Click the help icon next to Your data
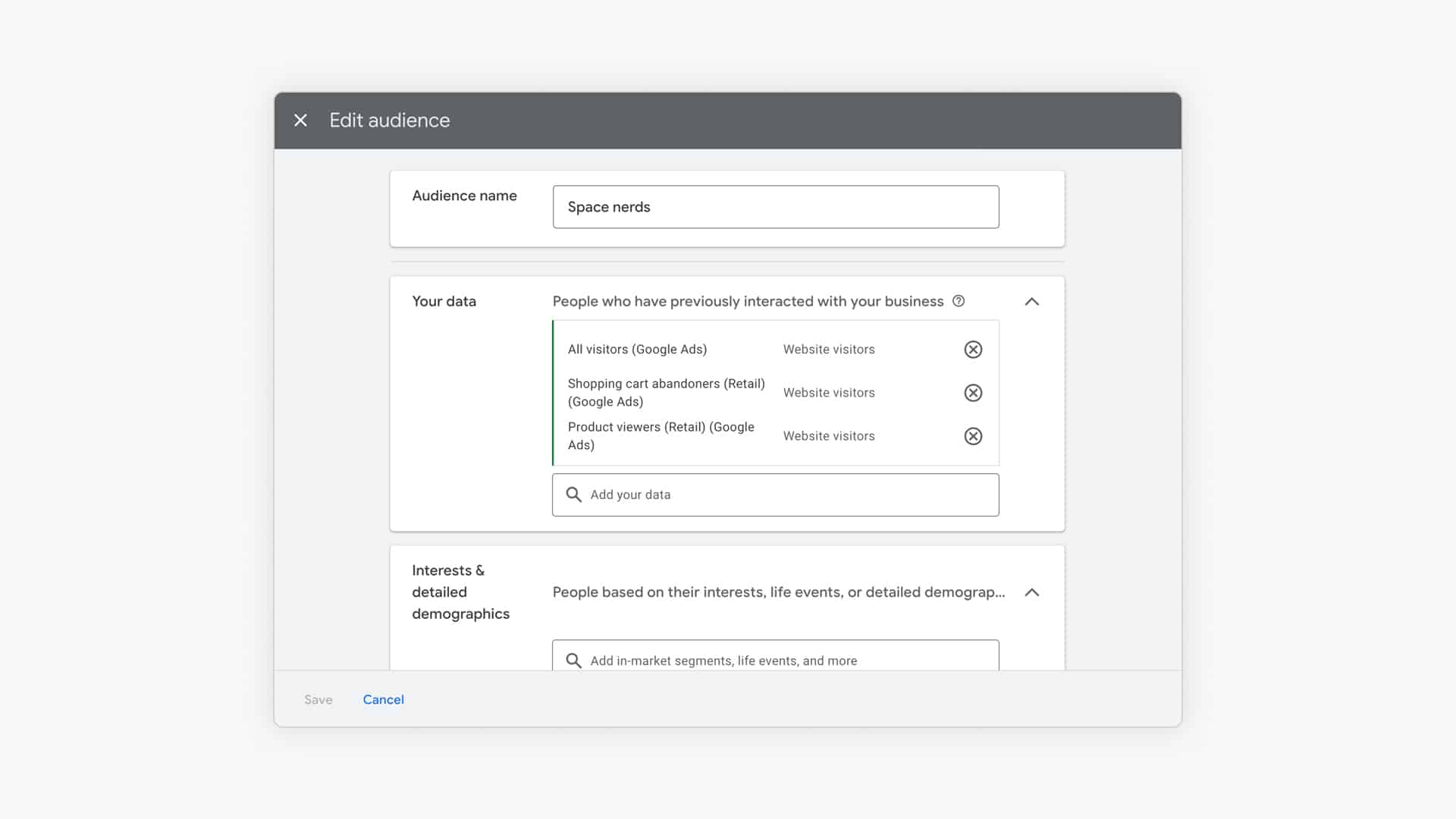Viewport: 1456px width, 819px height. point(958,301)
